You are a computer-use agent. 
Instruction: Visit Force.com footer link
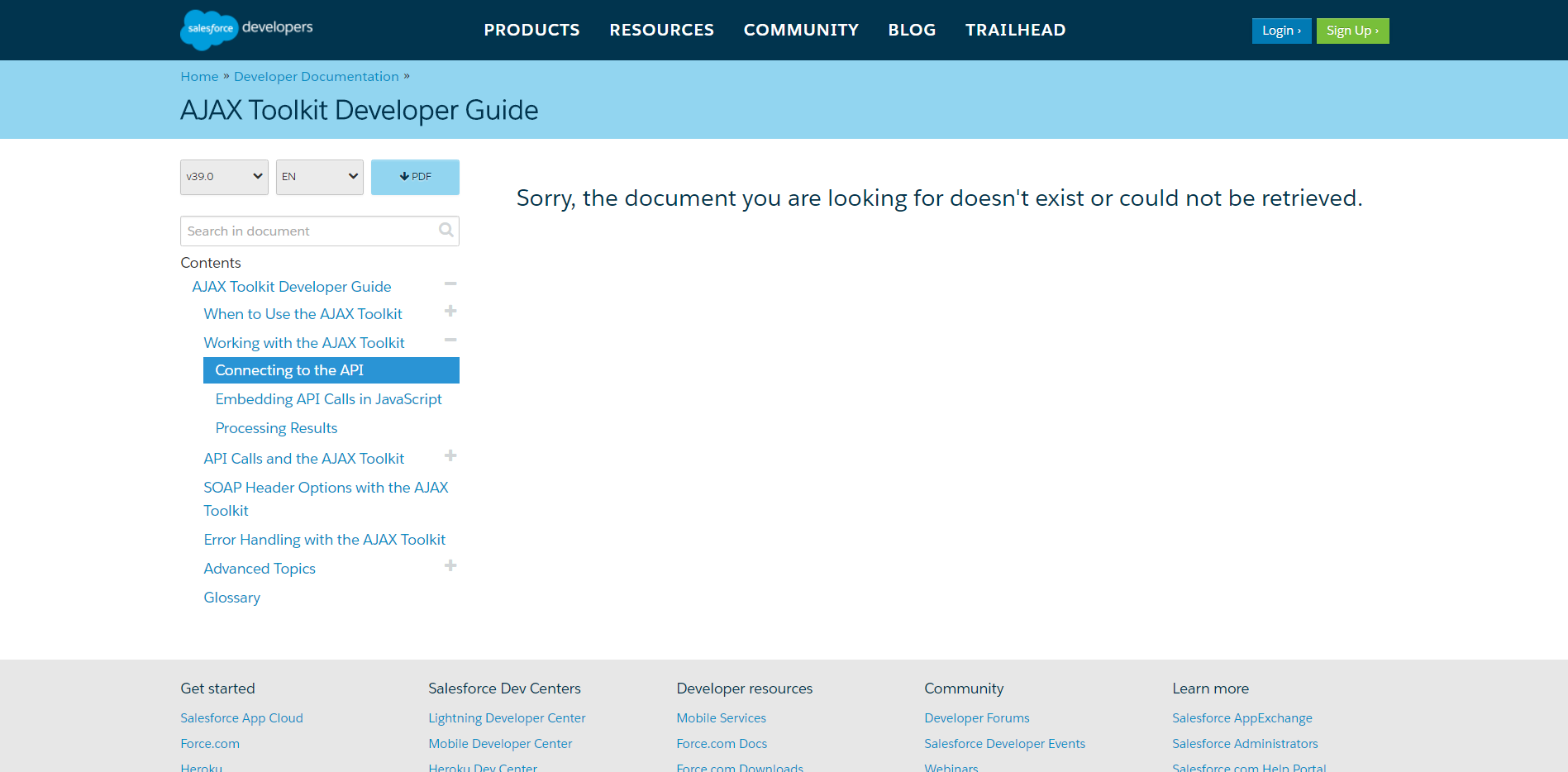pos(210,744)
